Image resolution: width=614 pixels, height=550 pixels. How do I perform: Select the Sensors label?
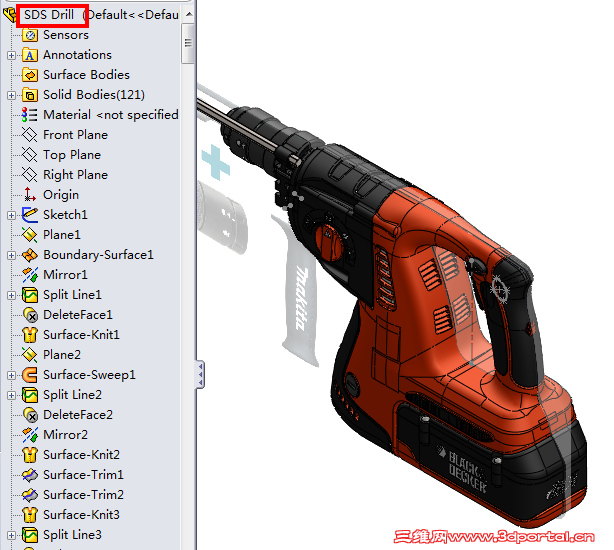click(x=66, y=35)
